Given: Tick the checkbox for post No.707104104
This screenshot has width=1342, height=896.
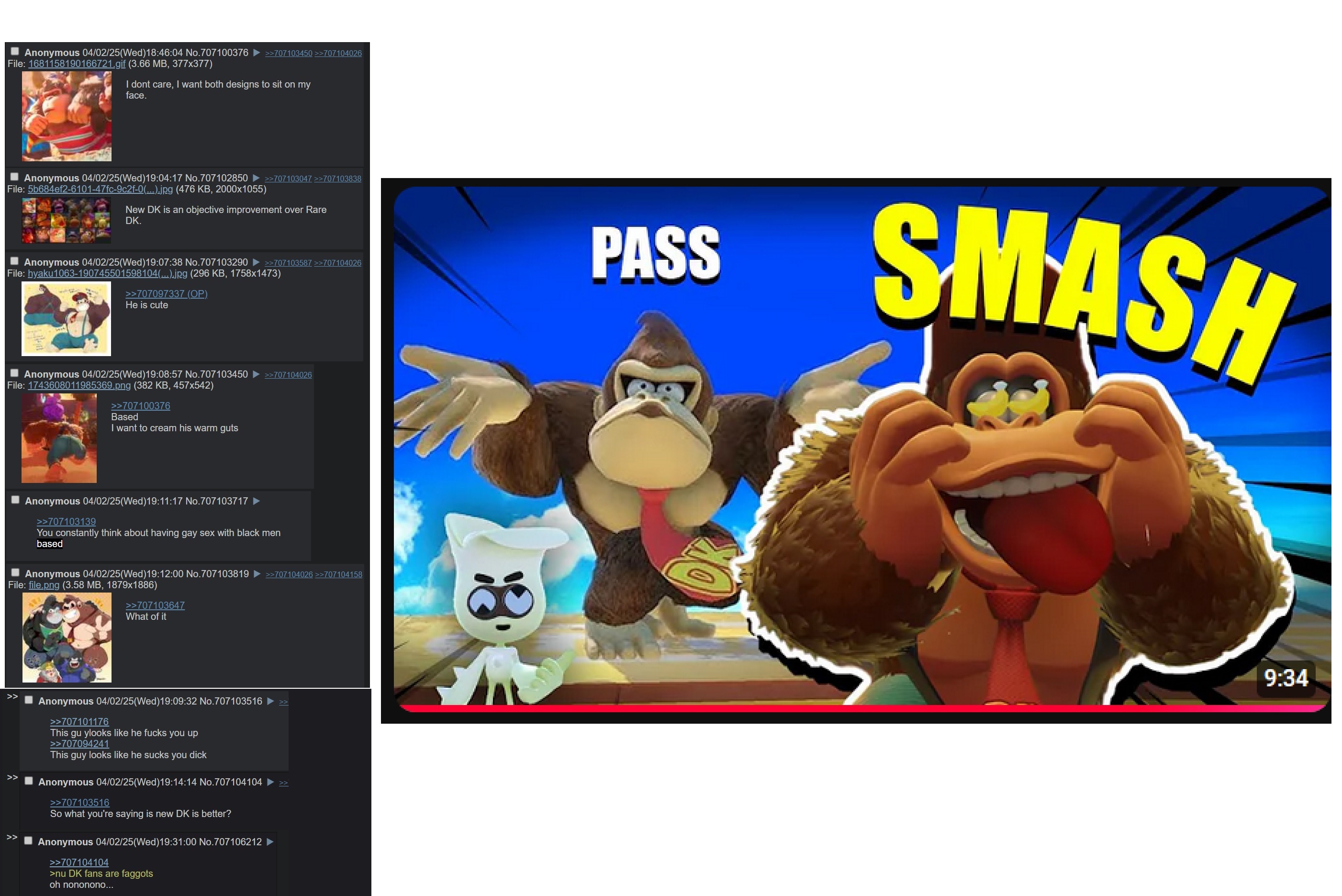Looking at the screenshot, I should pyautogui.click(x=29, y=781).
